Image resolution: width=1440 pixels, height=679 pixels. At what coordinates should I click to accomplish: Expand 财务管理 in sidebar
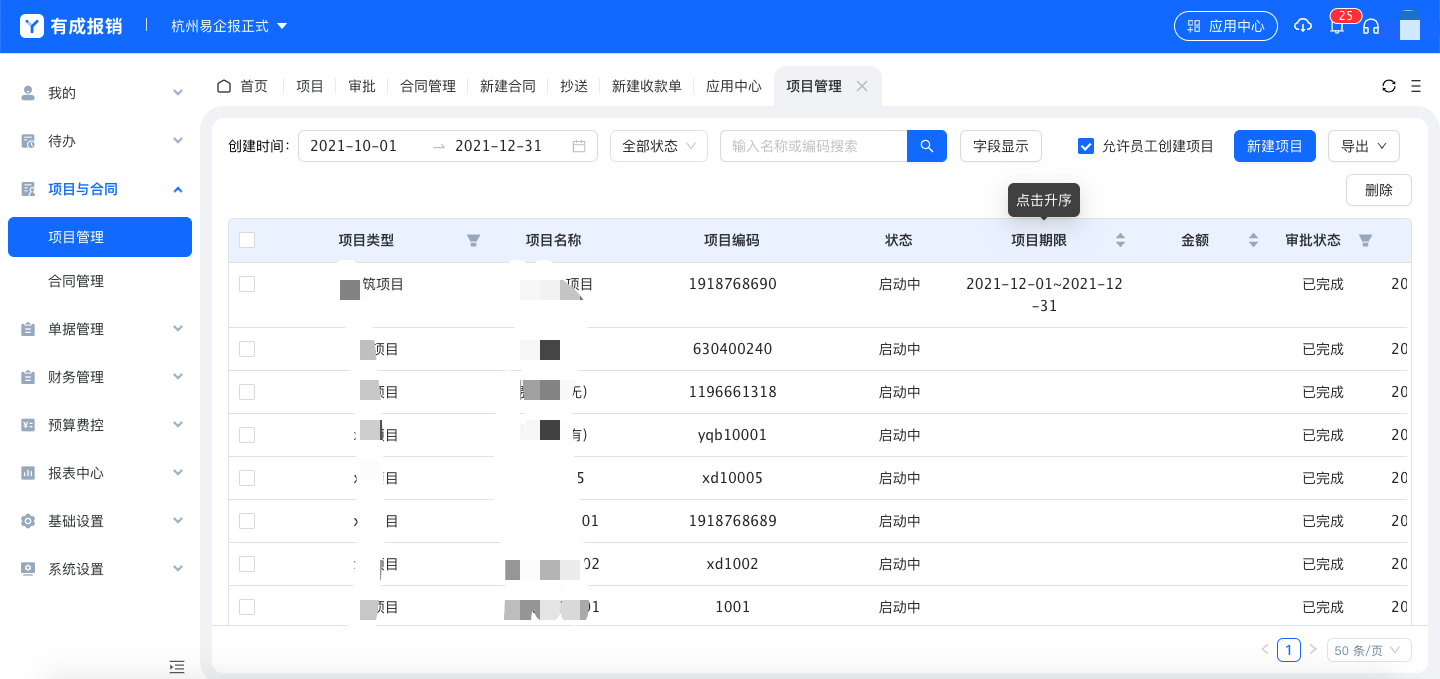[x=100, y=377]
